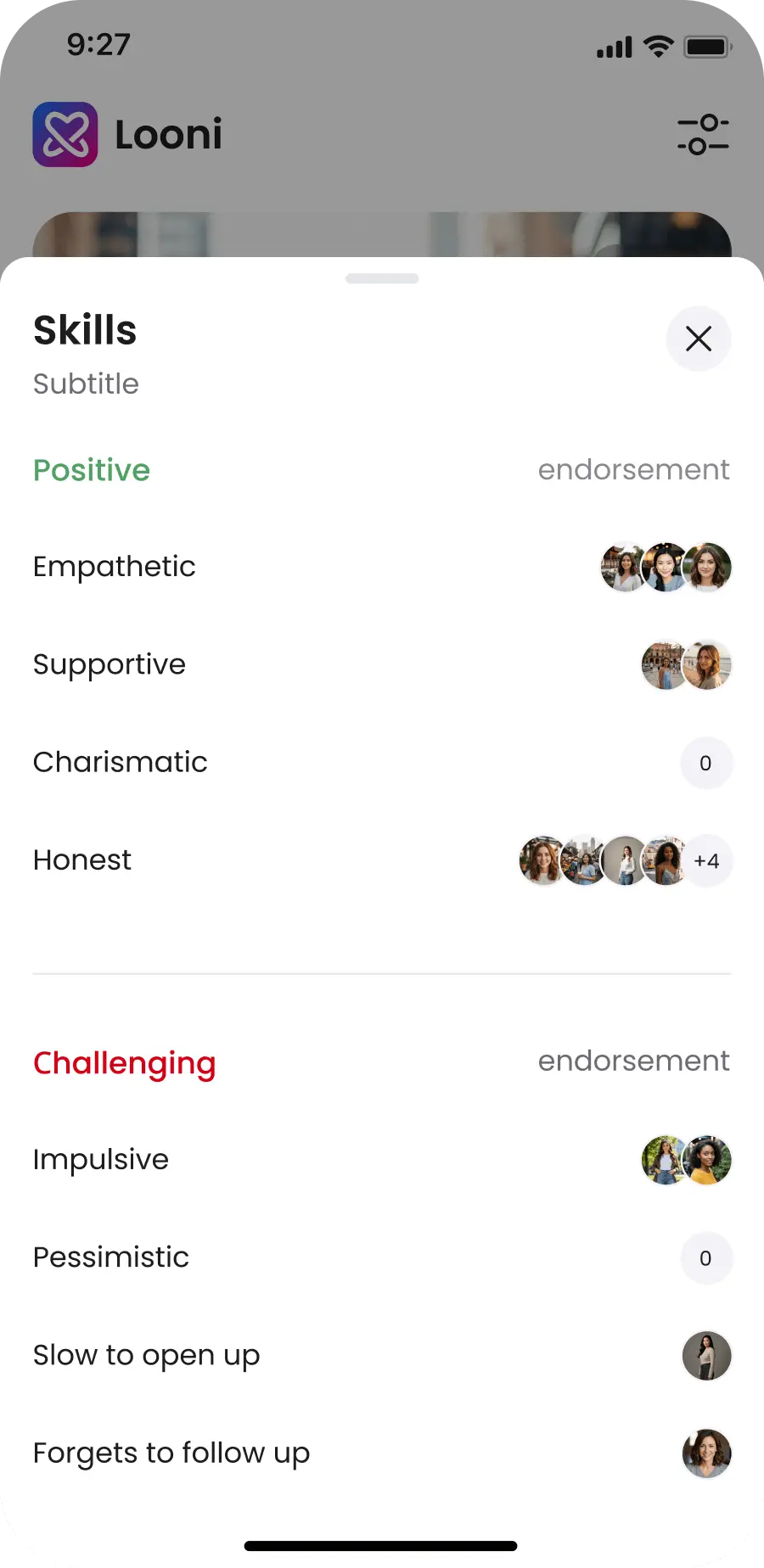Close the Skills sheet with X button
This screenshot has width=764, height=1568.
[698, 339]
